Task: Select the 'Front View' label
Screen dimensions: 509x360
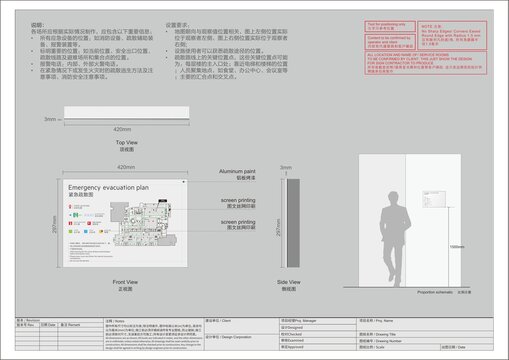Action: click(125, 282)
